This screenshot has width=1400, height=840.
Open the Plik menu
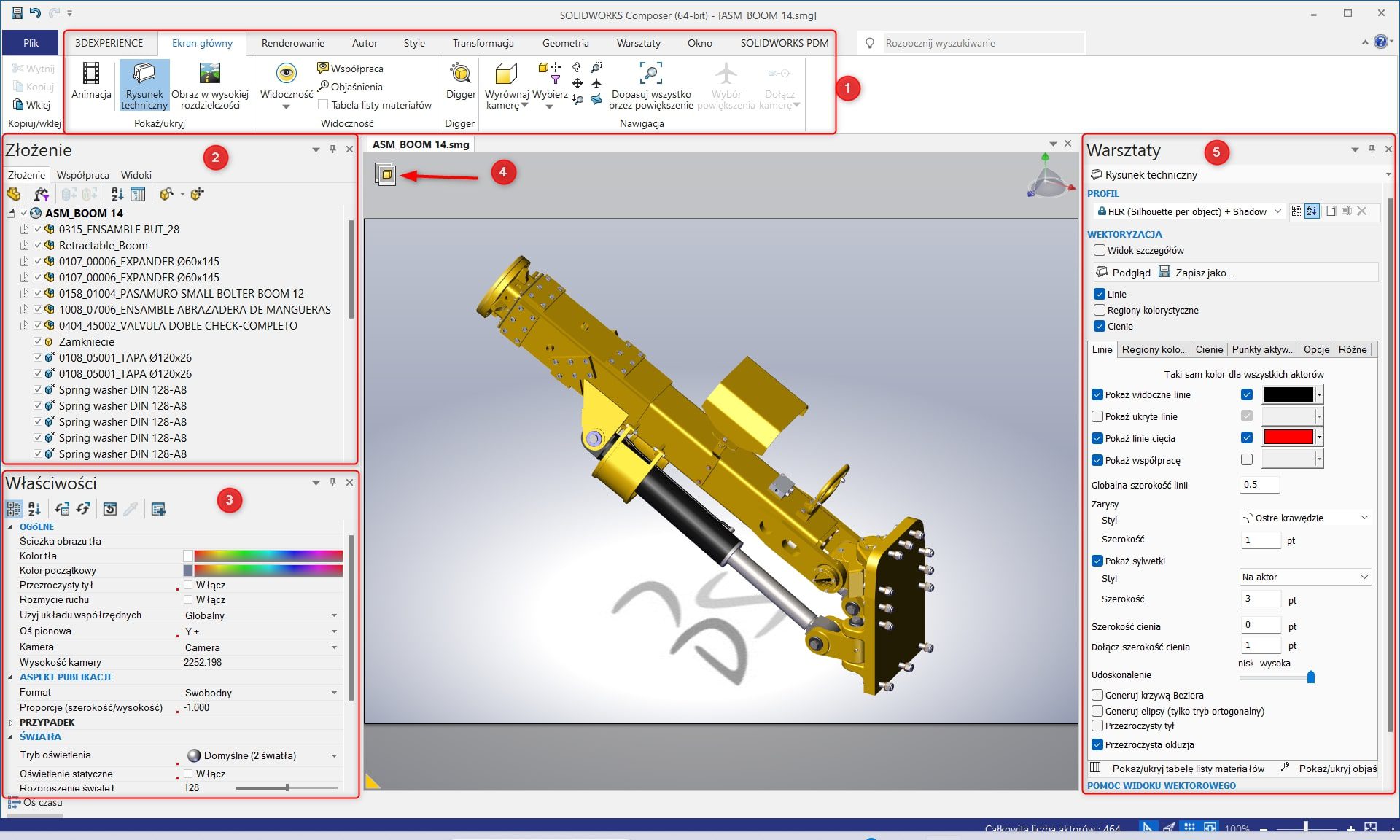coord(31,43)
